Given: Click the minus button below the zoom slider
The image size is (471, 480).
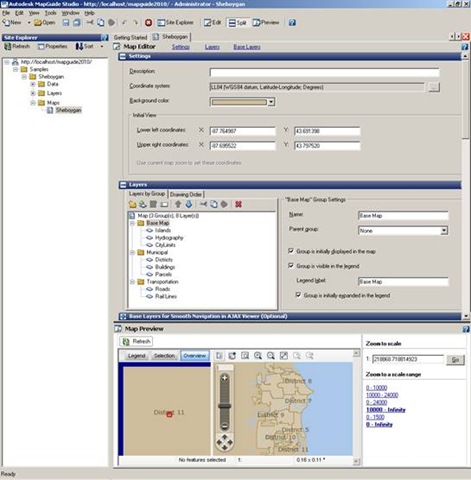Looking at the screenshot, I should 224,426.
